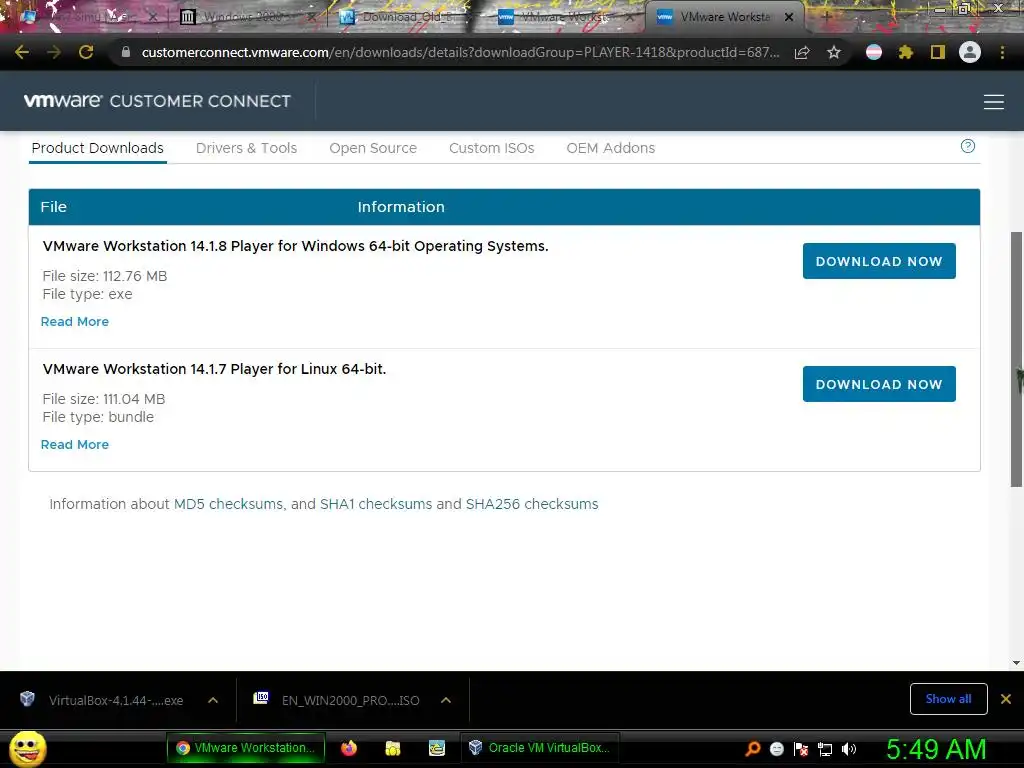Open the downloaded VirtualBox-4.1.44 exe file
The height and width of the screenshot is (768, 1024).
pyautogui.click(x=103, y=700)
